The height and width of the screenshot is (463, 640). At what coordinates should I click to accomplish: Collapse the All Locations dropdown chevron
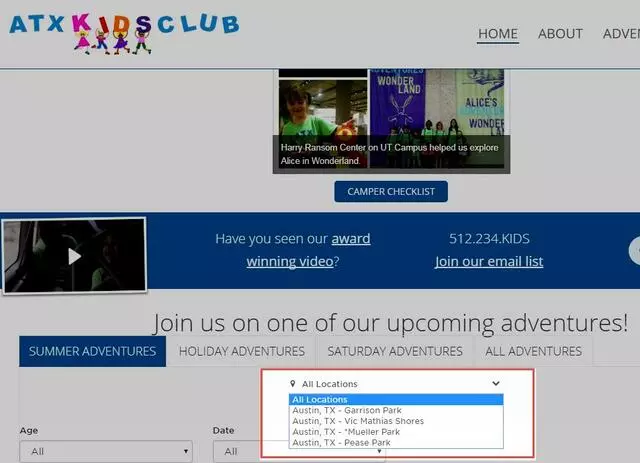(496, 383)
